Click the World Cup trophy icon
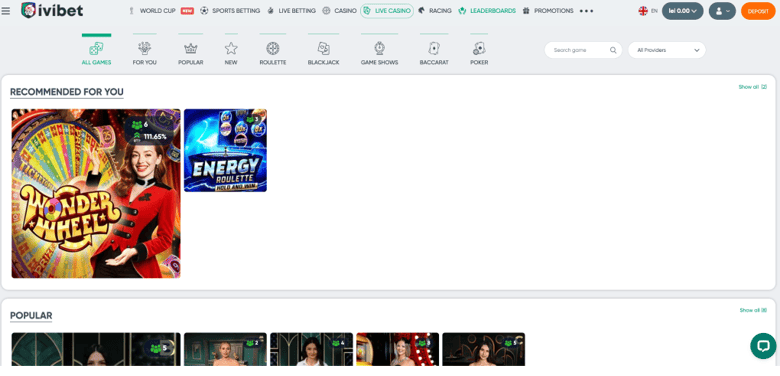The height and width of the screenshot is (376, 780). click(x=132, y=10)
